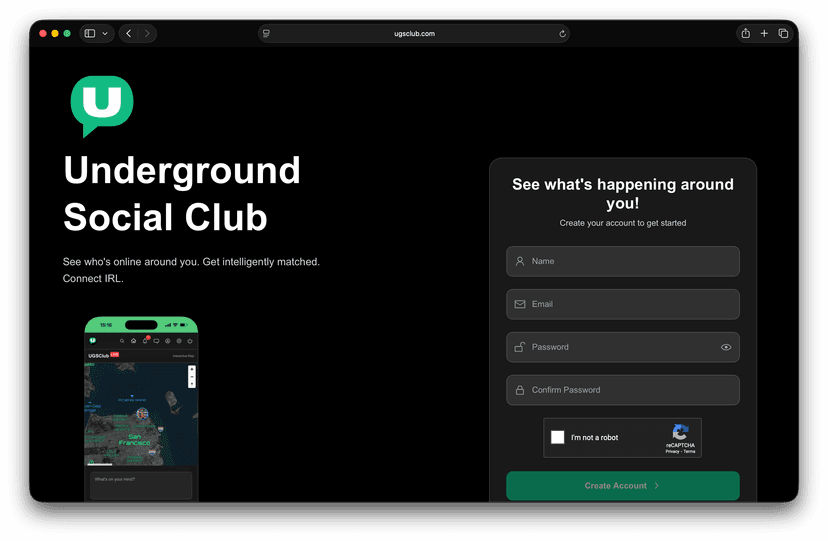The height and width of the screenshot is (541, 828).
Task: Click the Safari sidebar toggle icon
Action: [90, 33]
